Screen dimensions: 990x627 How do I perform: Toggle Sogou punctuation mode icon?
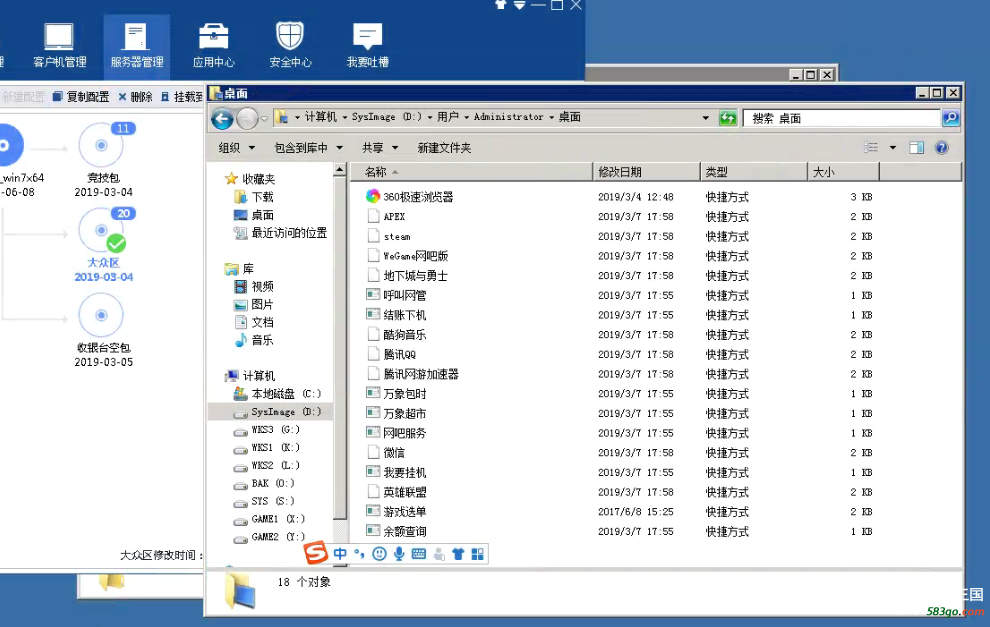pyautogui.click(x=359, y=554)
